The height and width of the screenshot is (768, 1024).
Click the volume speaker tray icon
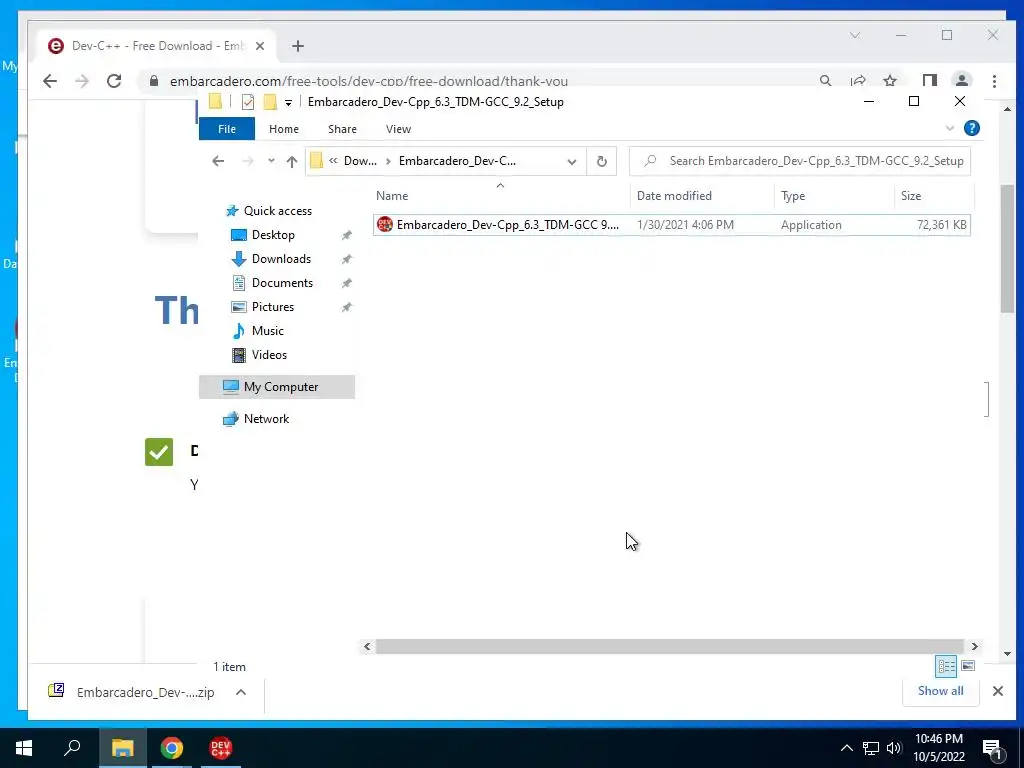pyautogui.click(x=894, y=748)
